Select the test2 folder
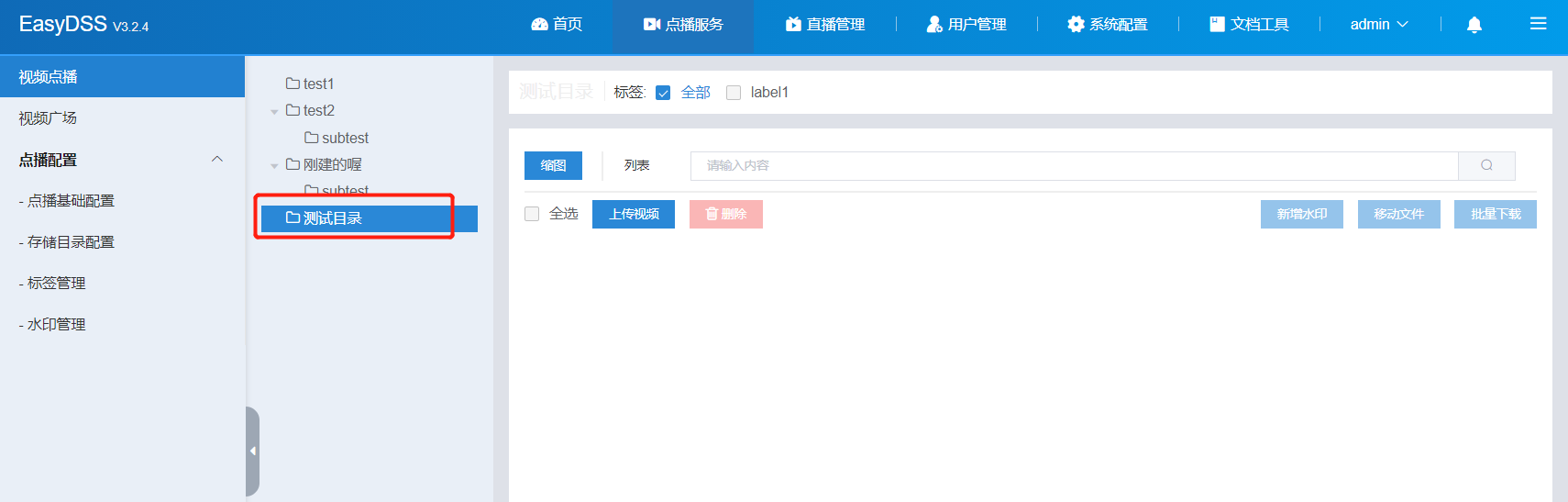1568x502 pixels. 318,110
